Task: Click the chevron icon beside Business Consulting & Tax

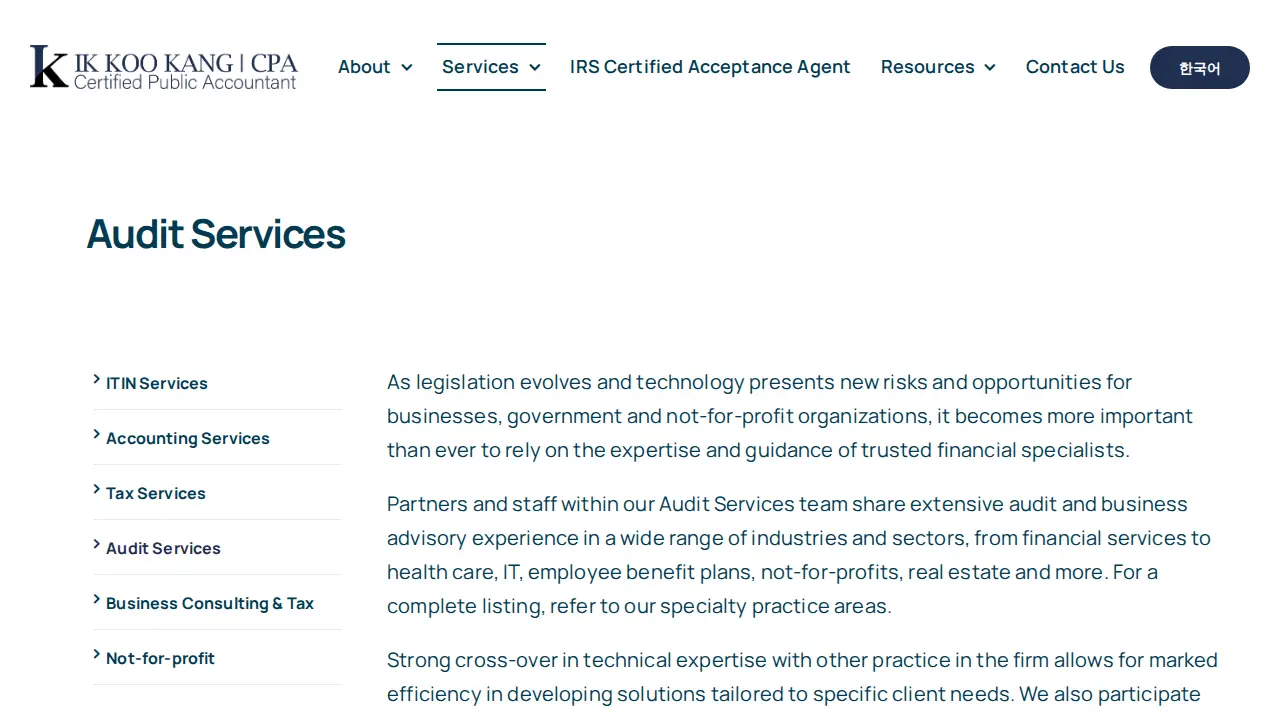Action: pos(97,599)
